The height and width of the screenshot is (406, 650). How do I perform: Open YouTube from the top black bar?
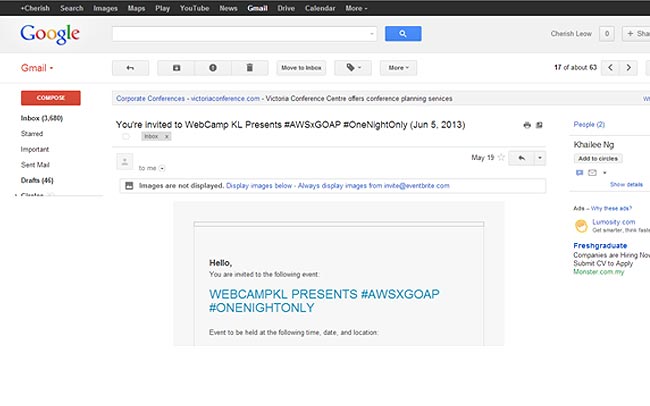click(194, 7)
